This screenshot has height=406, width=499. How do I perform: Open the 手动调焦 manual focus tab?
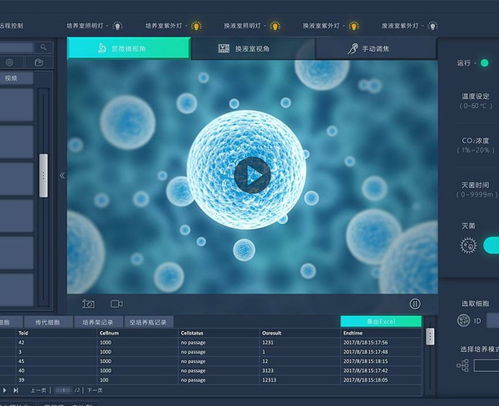376,49
